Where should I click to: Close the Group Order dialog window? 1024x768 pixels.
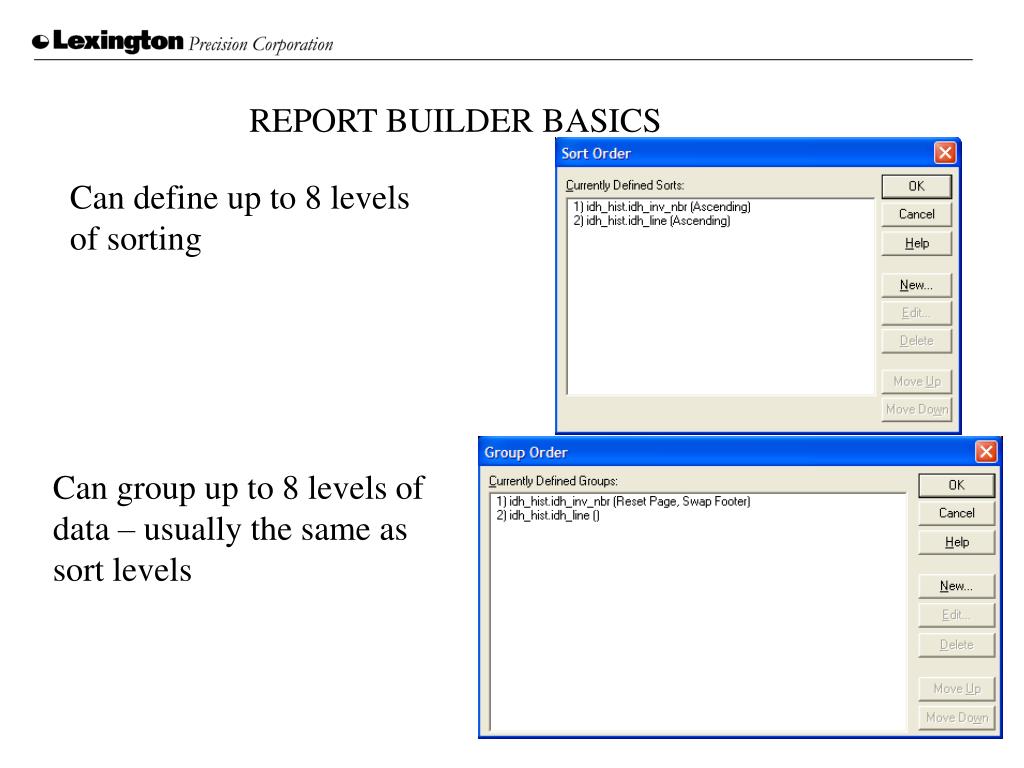[985, 452]
